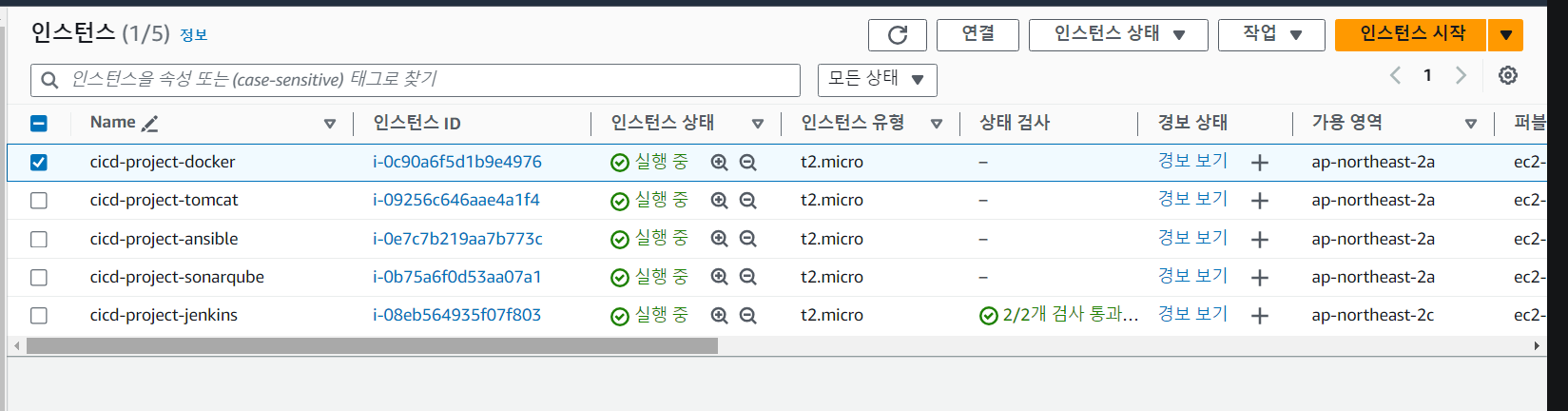Click the search magnifier icon
The image size is (1568, 411).
[x=50, y=81]
